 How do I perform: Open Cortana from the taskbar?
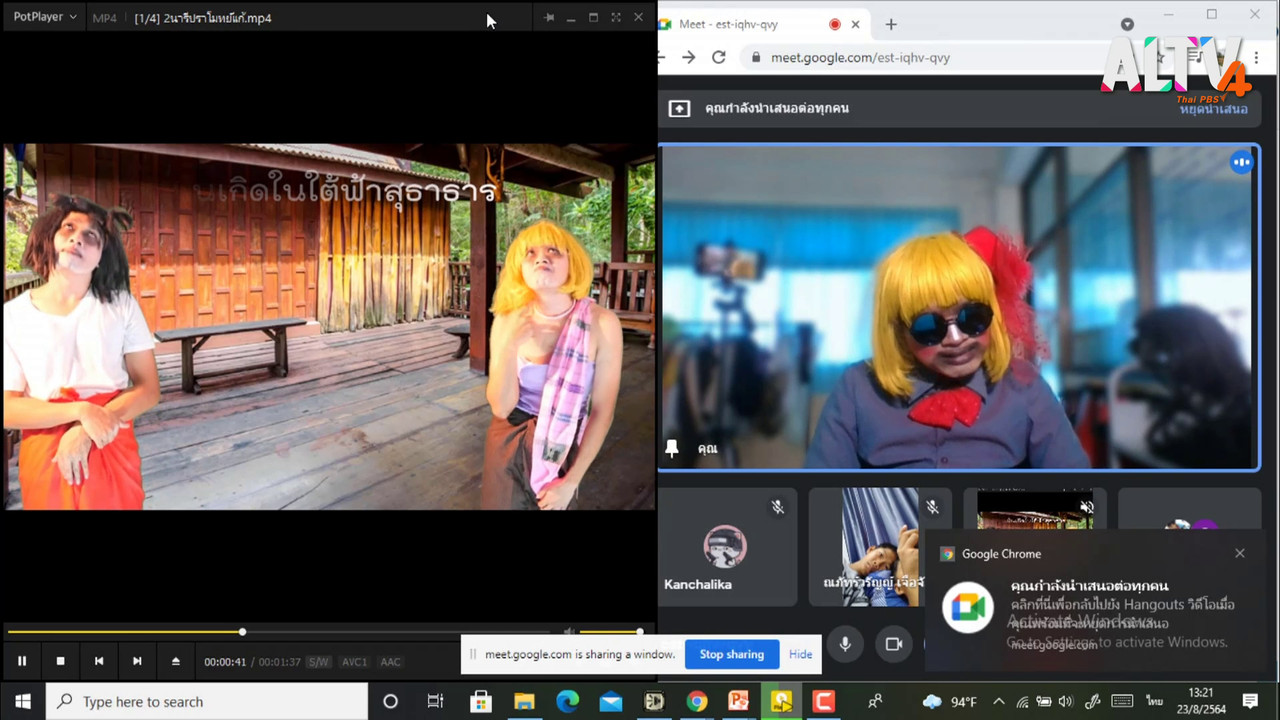(x=390, y=701)
